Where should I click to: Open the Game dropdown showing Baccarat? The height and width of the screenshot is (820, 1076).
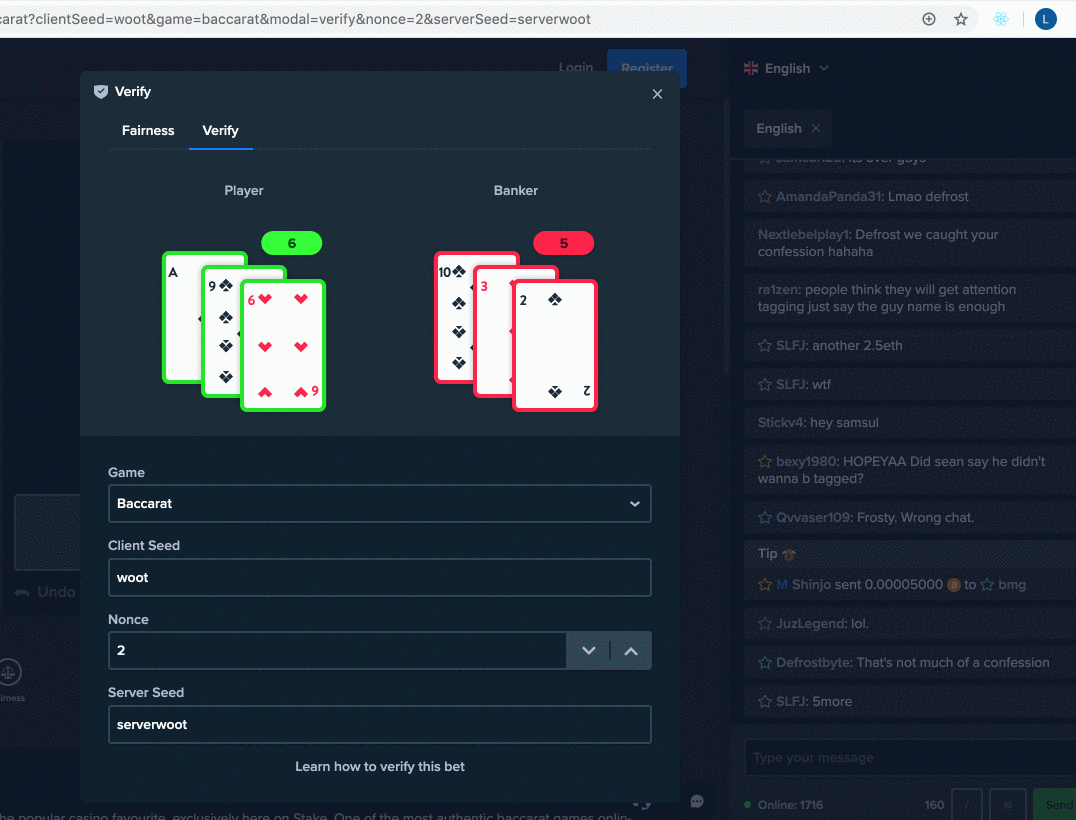pyautogui.click(x=379, y=504)
